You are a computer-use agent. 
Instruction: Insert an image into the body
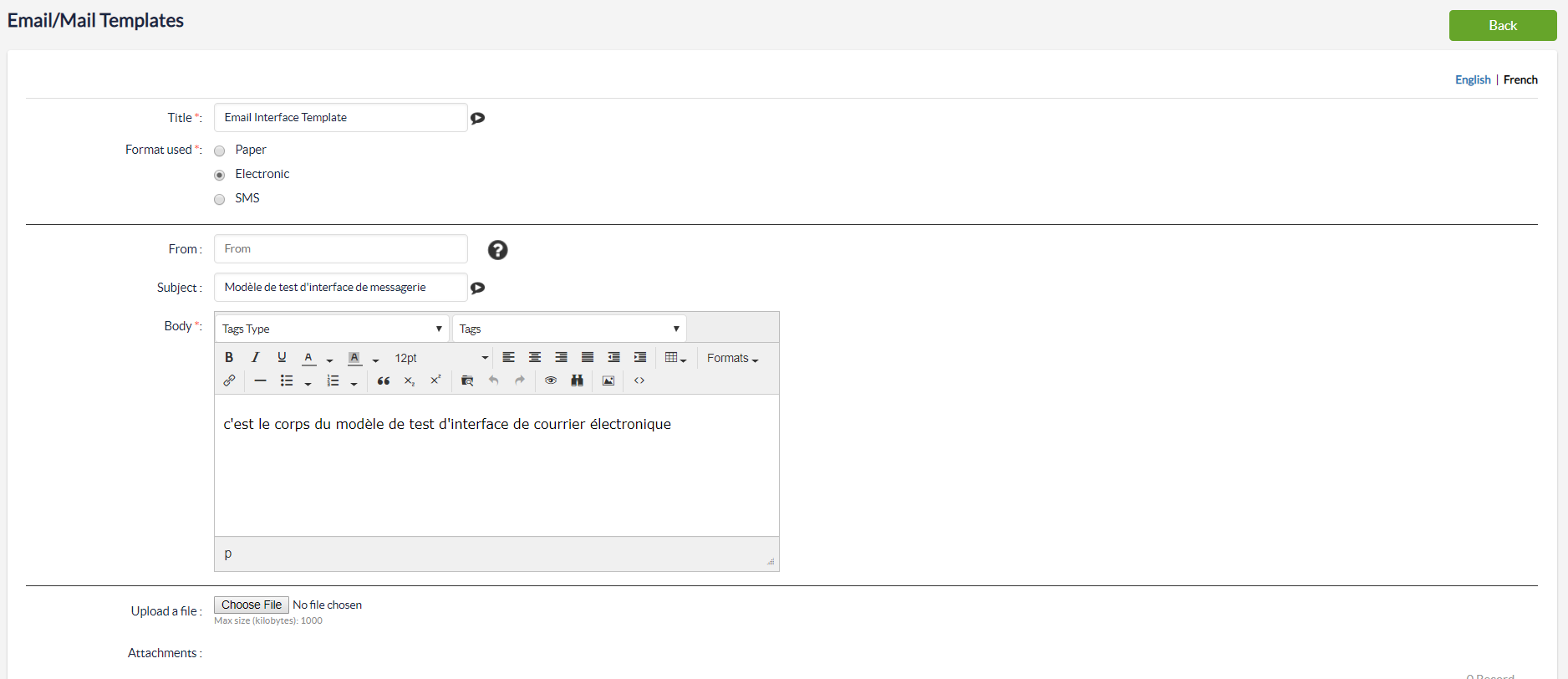tap(608, 380)
